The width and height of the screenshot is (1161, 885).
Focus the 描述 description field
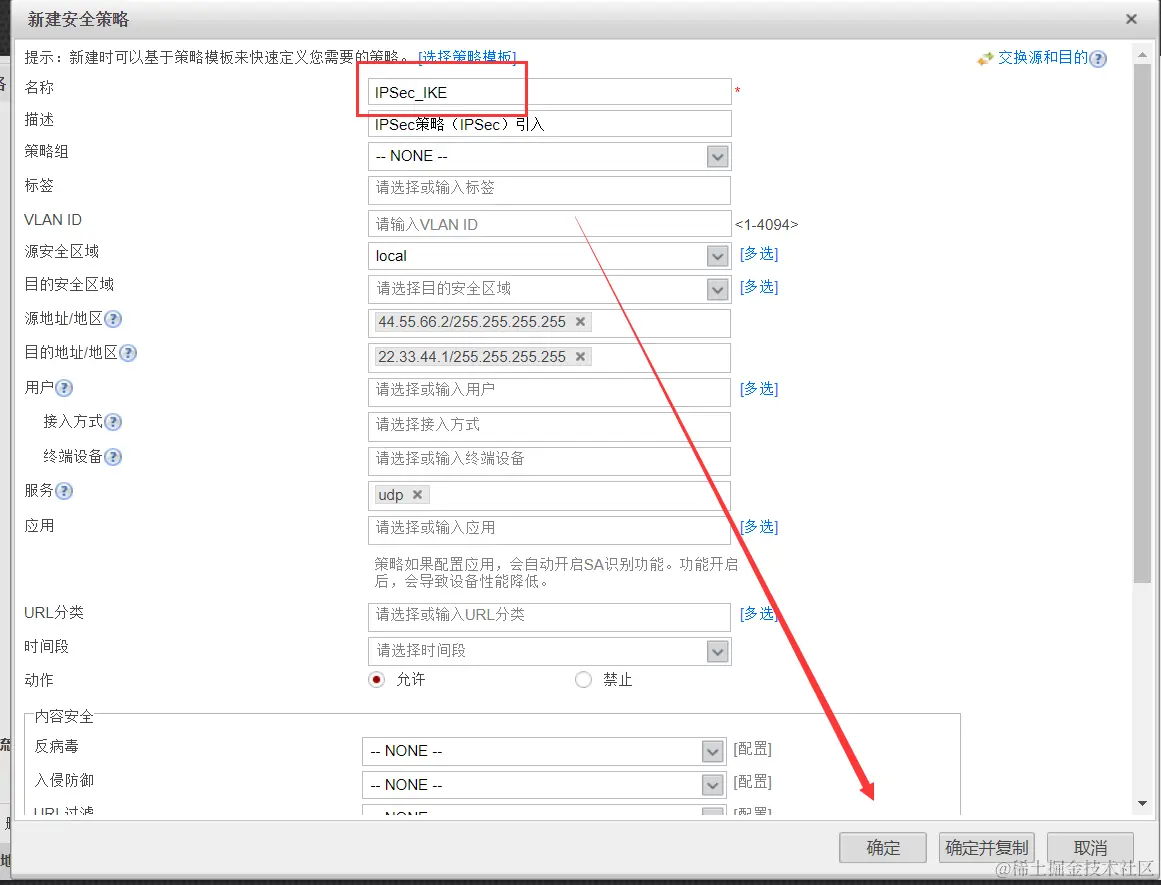point(549,124)
